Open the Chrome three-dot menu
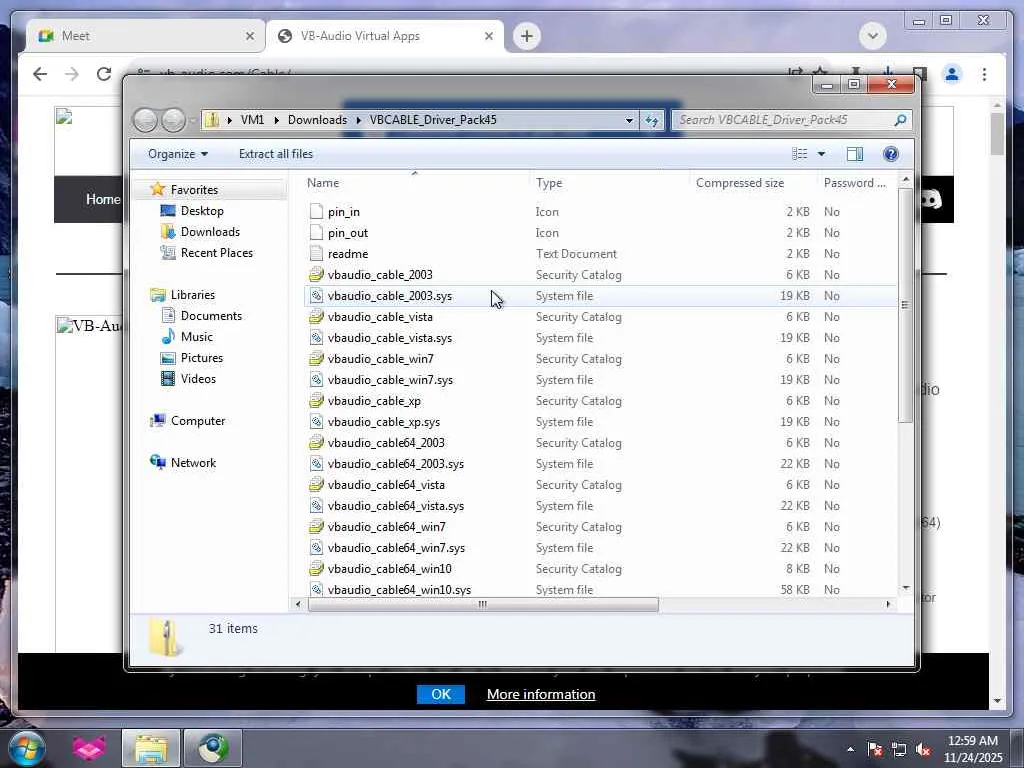Viewport: 1024px width, 768px height. tap(984, 74)
